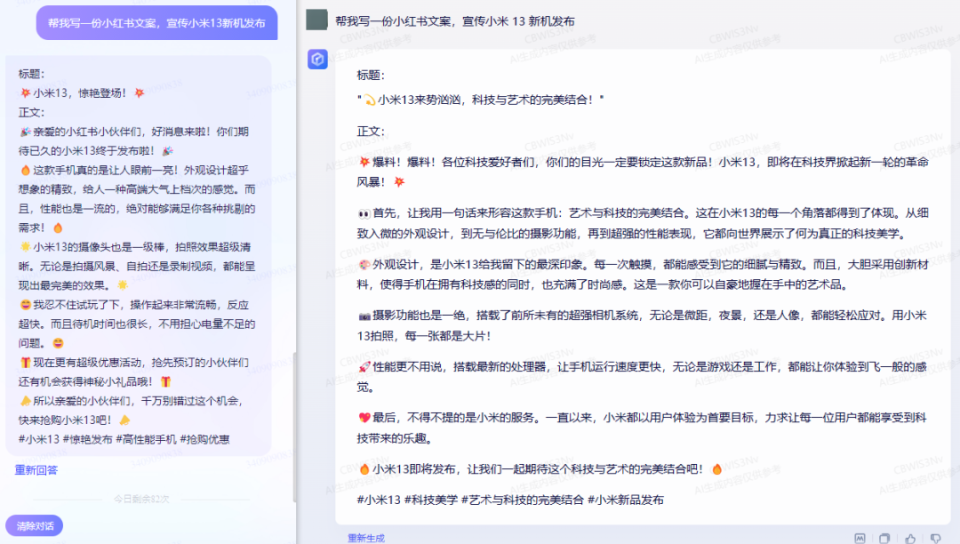The width and height of the screenshot is (960, 544).
Task: Click the paragraph starting '最后, 不得不提的是小米的服务'
Action: pos(643,428)
